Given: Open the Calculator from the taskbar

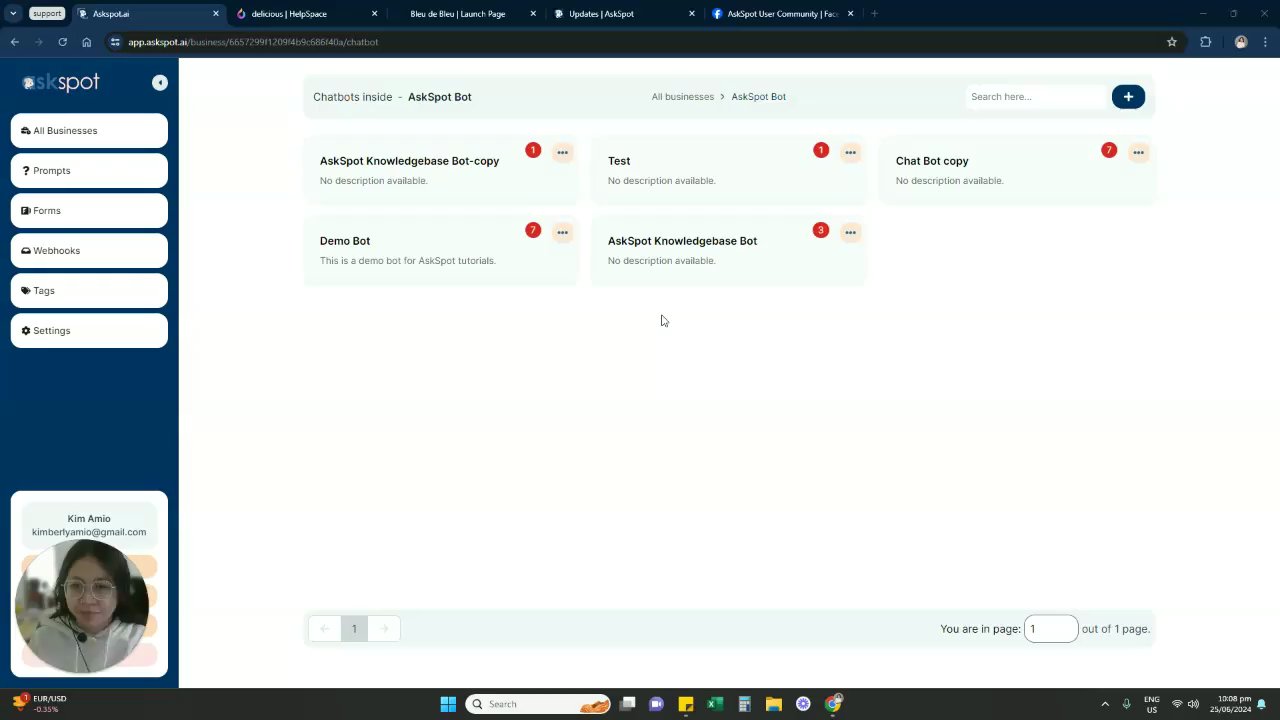Looking at the screenshot, I should 744,704.
